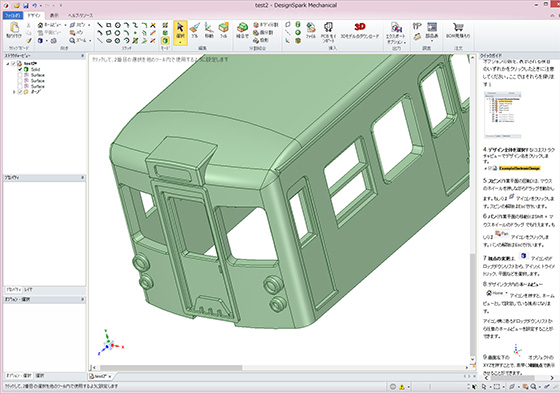The width and height of the screenshot is (560, 394).
Task: Expand the curves folder tree node
Action: (x=14, y=92)
